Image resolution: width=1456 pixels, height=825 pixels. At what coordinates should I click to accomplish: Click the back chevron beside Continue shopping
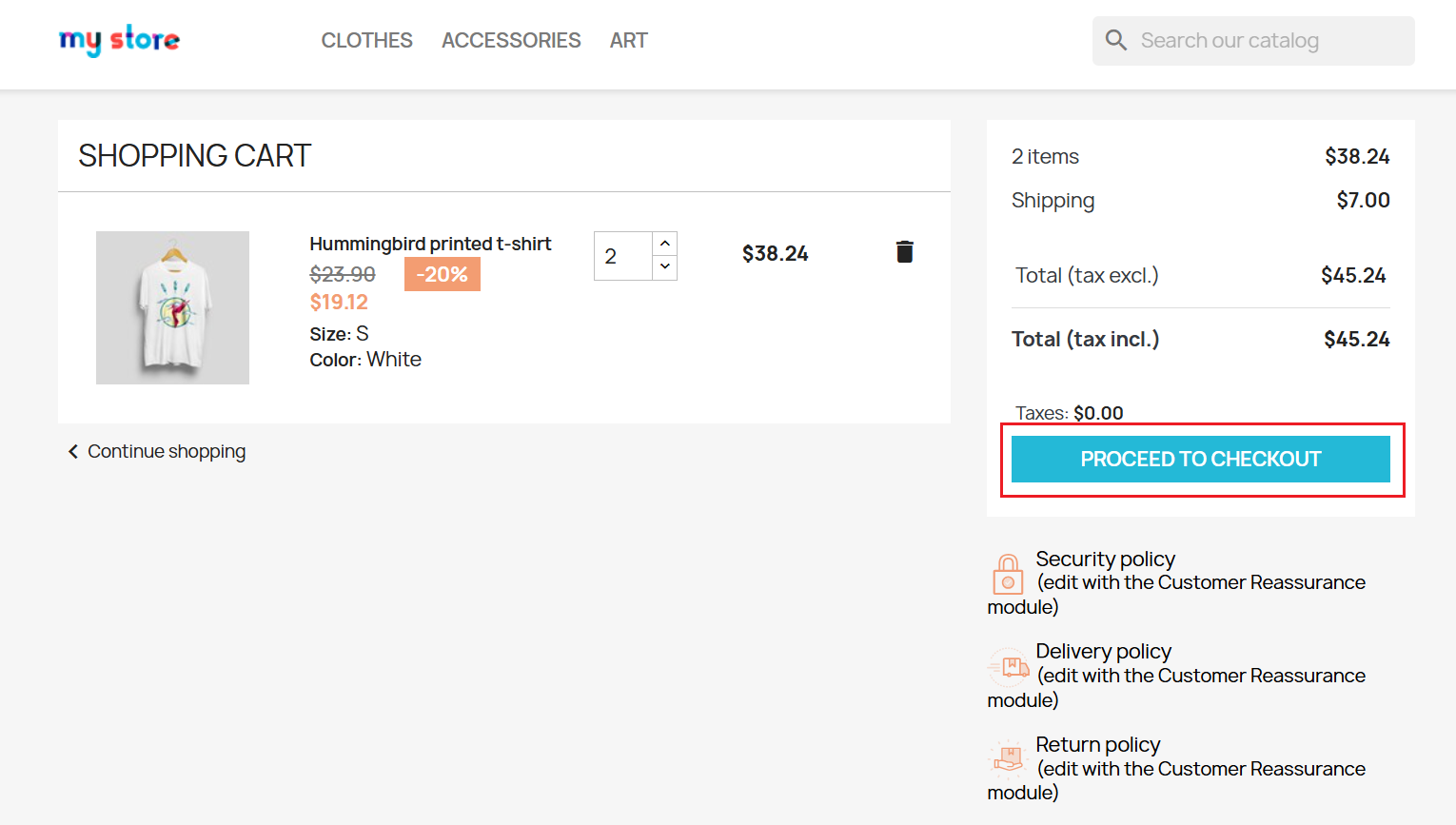(73, 451)
